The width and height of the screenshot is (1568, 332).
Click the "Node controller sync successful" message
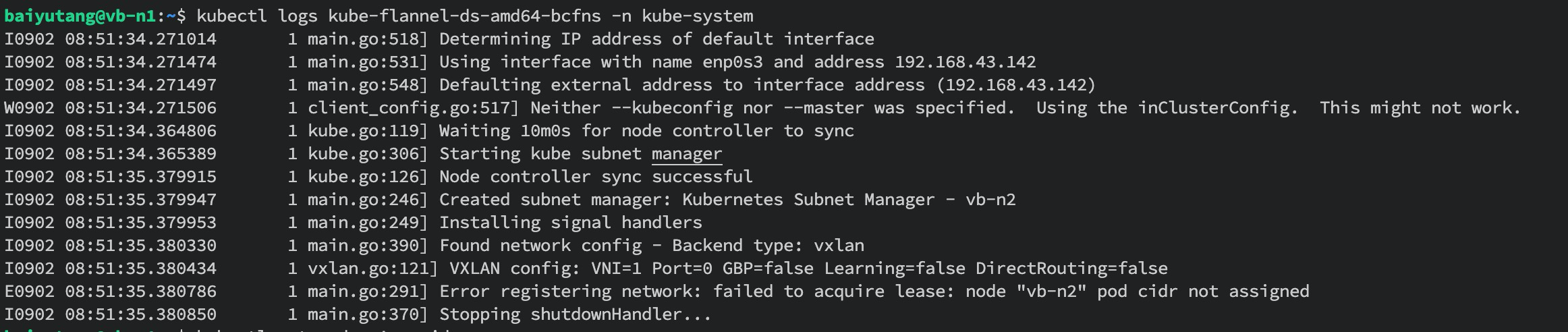(x=596, y=177)
